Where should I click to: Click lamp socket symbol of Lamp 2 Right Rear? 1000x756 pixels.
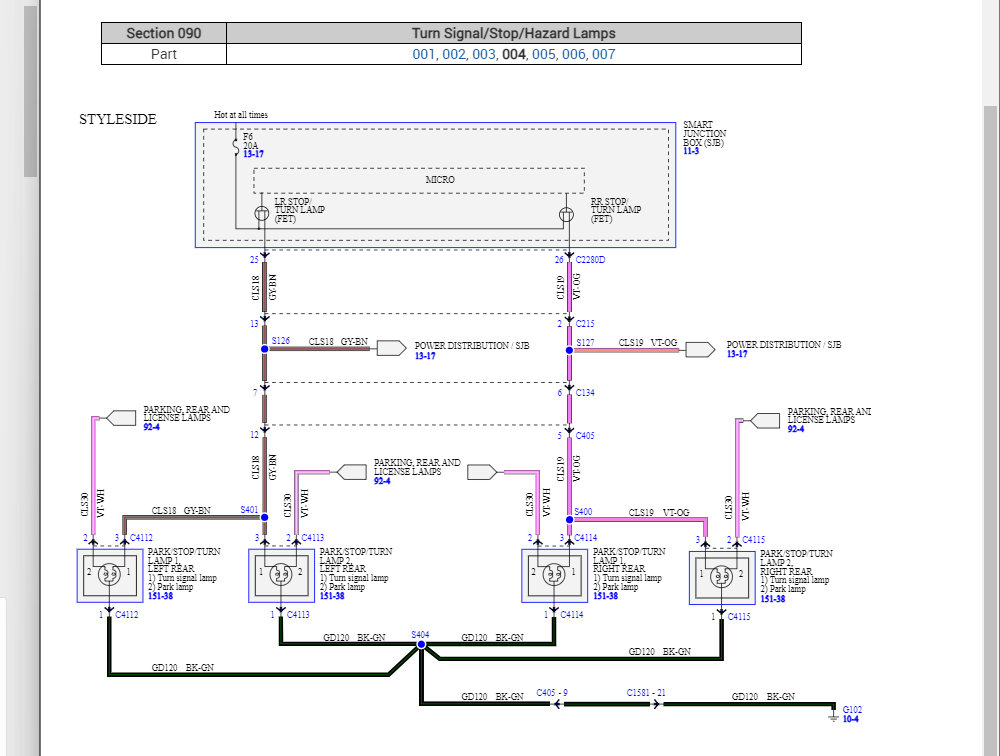pos(721,577)
